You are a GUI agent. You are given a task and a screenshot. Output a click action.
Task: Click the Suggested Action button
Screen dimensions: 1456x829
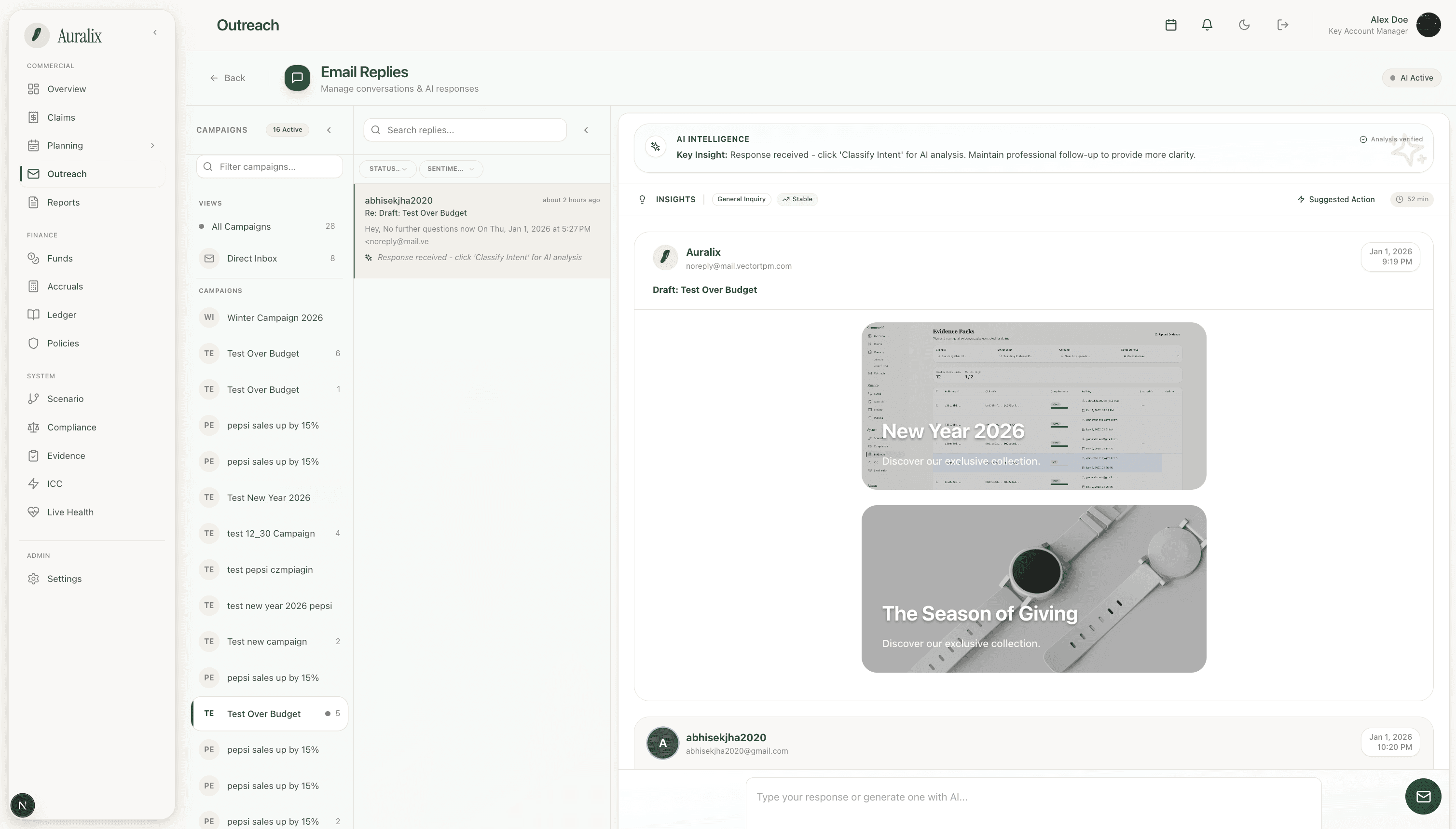[x=1335, y=199]
